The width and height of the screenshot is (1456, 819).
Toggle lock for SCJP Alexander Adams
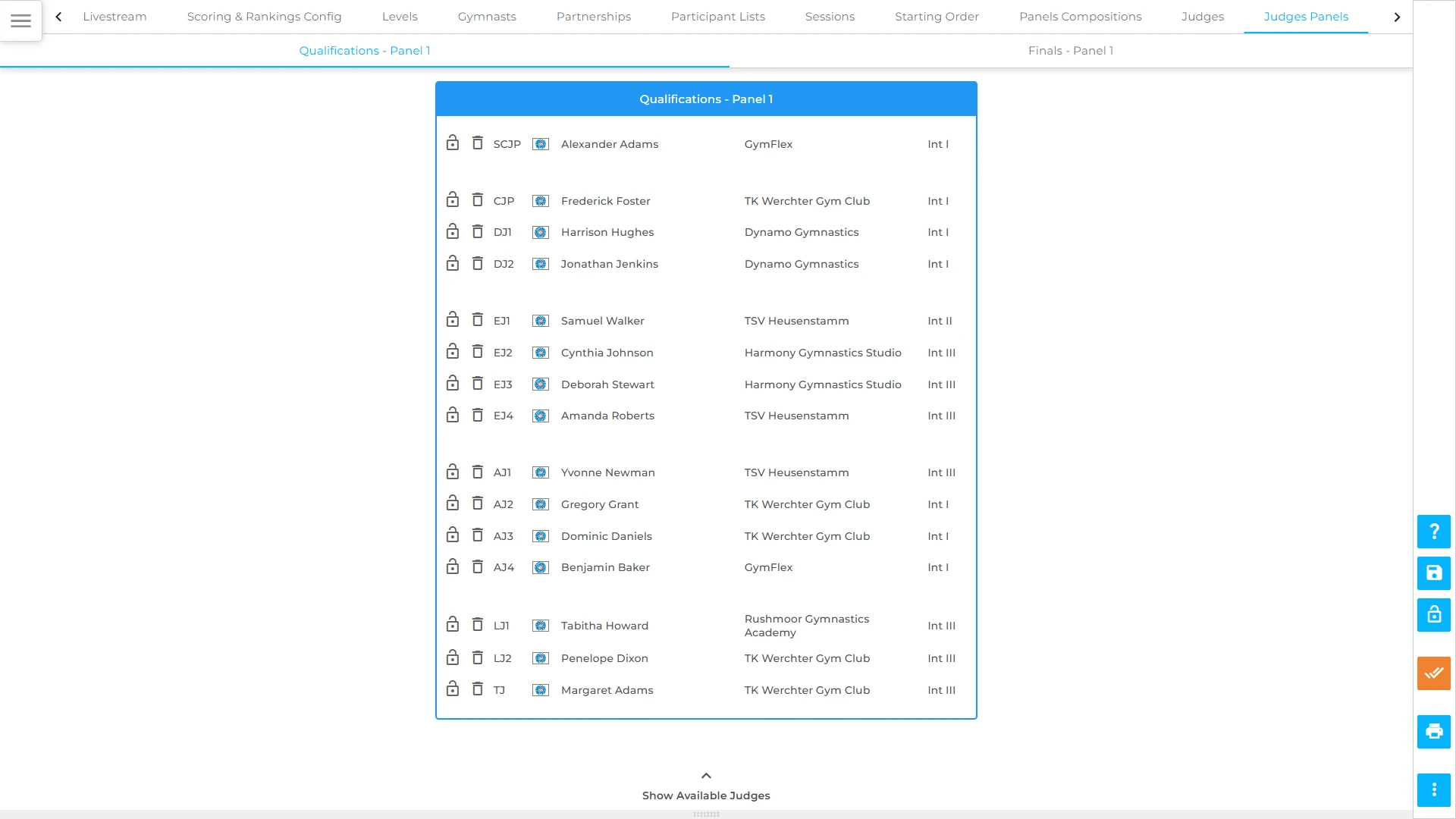pyautogui.click(x=453, y=143)
